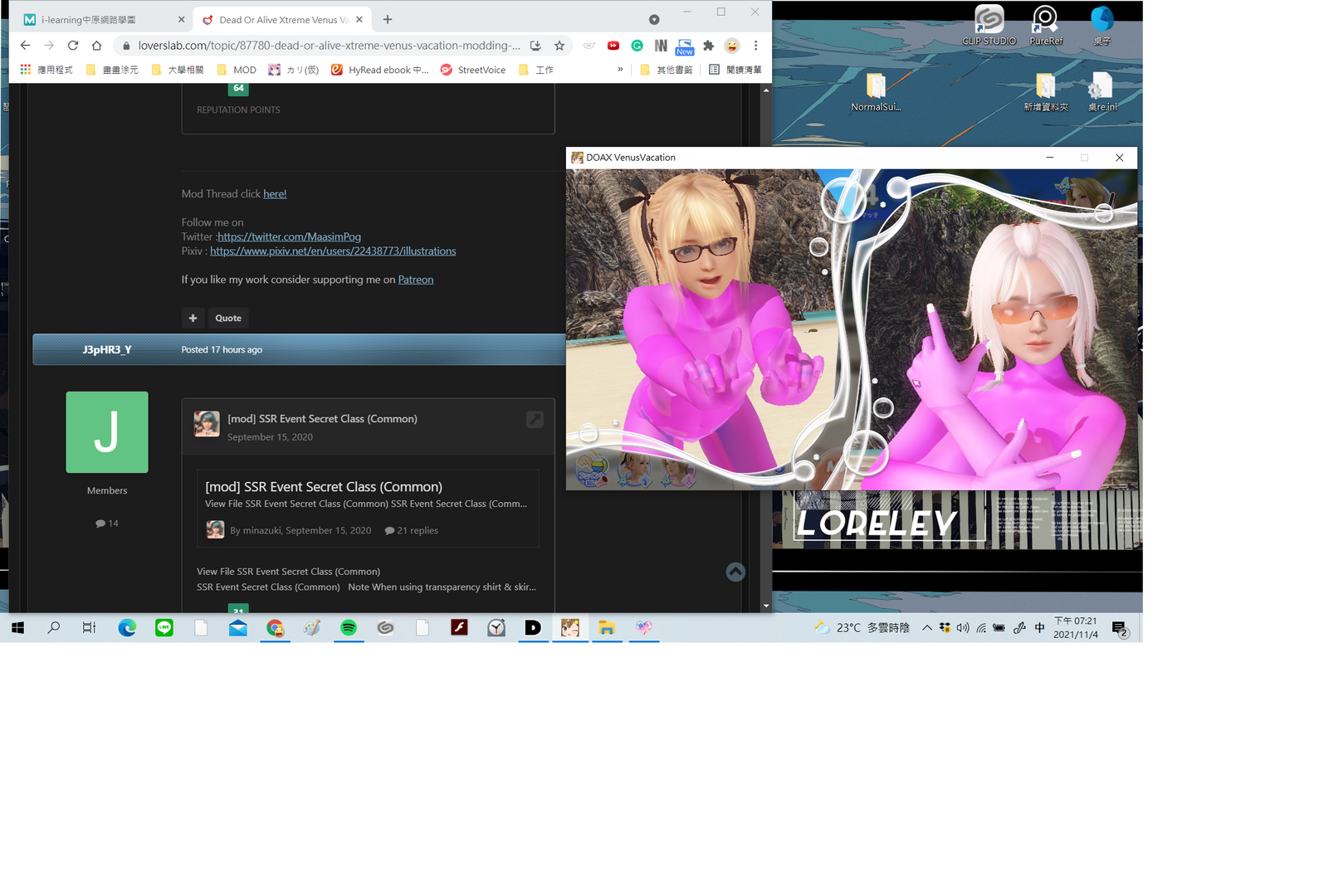Image resolution: width=1319 pixels, height=896 pixels.
Task: Click the loverslab.com address bar
Action: click(330, 46)
